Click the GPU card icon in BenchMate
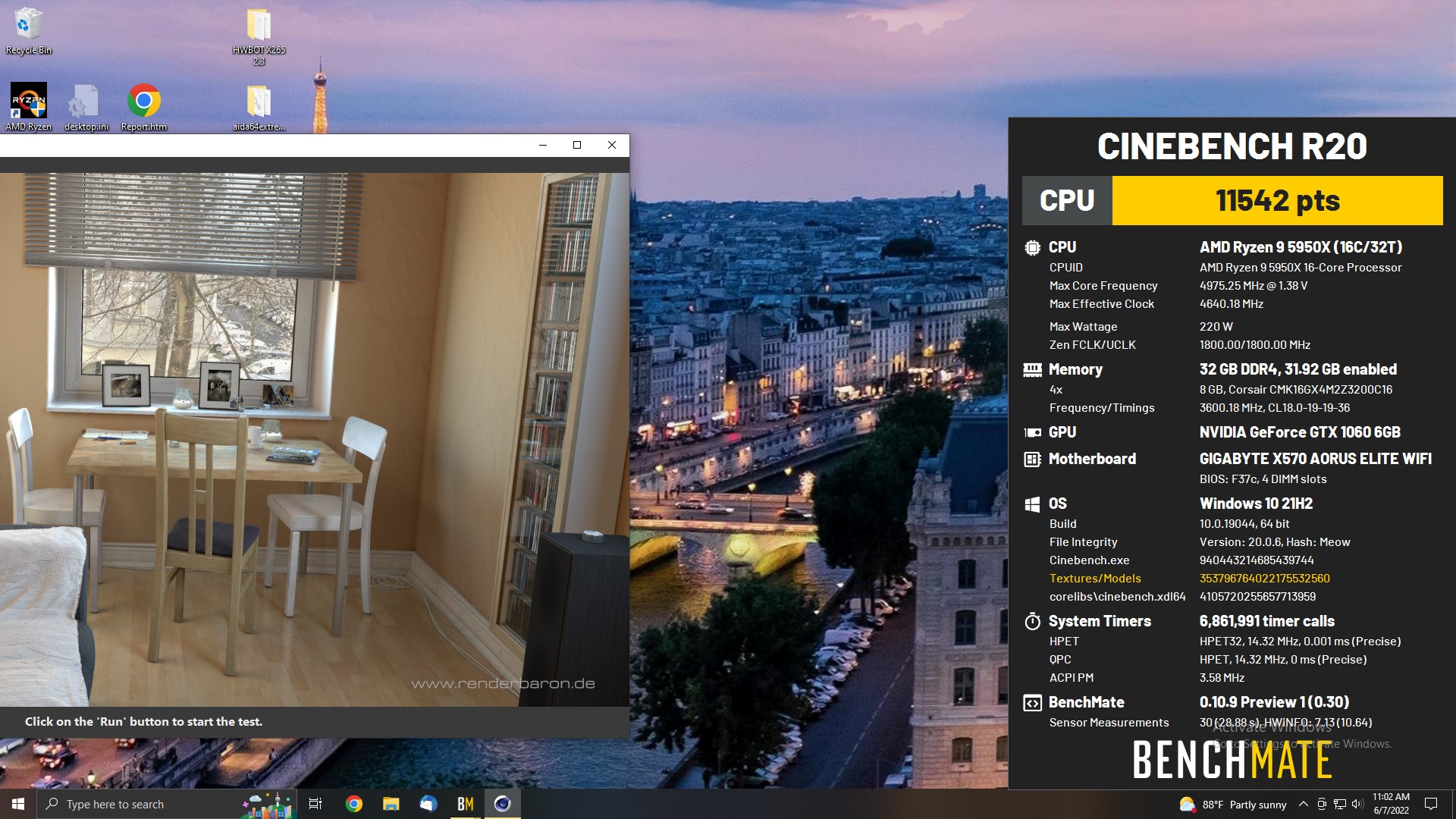Image resolution: width=1456 pixels, height=819 pixels. [1032, 432]
